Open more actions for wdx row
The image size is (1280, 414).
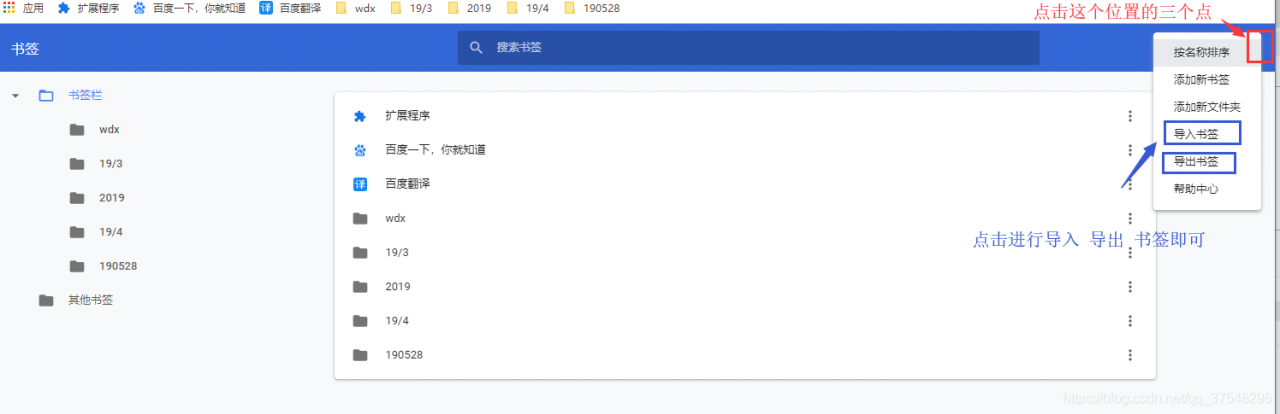pos(1129,218)
